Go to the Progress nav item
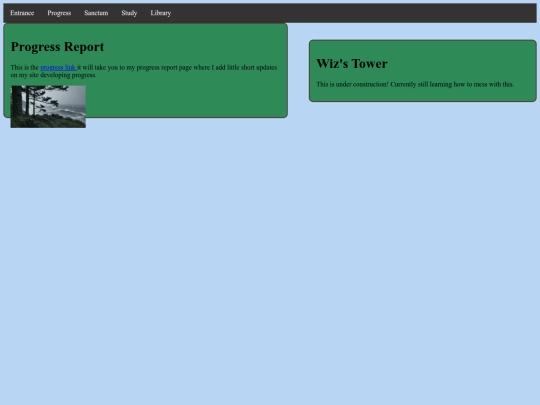 tap(59, 13)
